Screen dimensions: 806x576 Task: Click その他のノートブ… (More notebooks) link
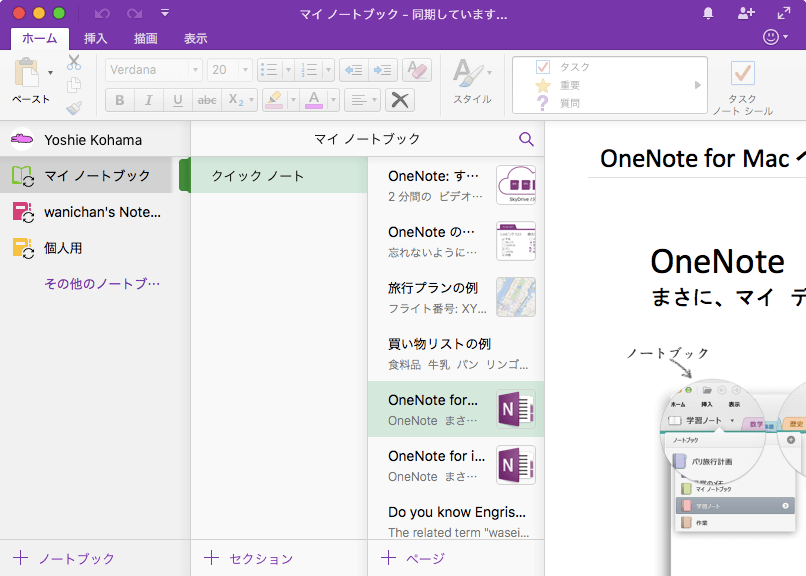[x=101, y=284]
